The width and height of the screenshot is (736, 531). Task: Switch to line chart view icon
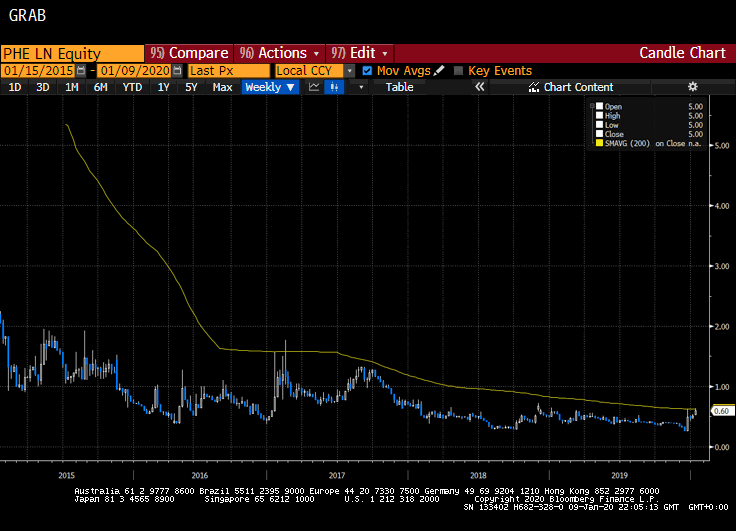(314, 87)
